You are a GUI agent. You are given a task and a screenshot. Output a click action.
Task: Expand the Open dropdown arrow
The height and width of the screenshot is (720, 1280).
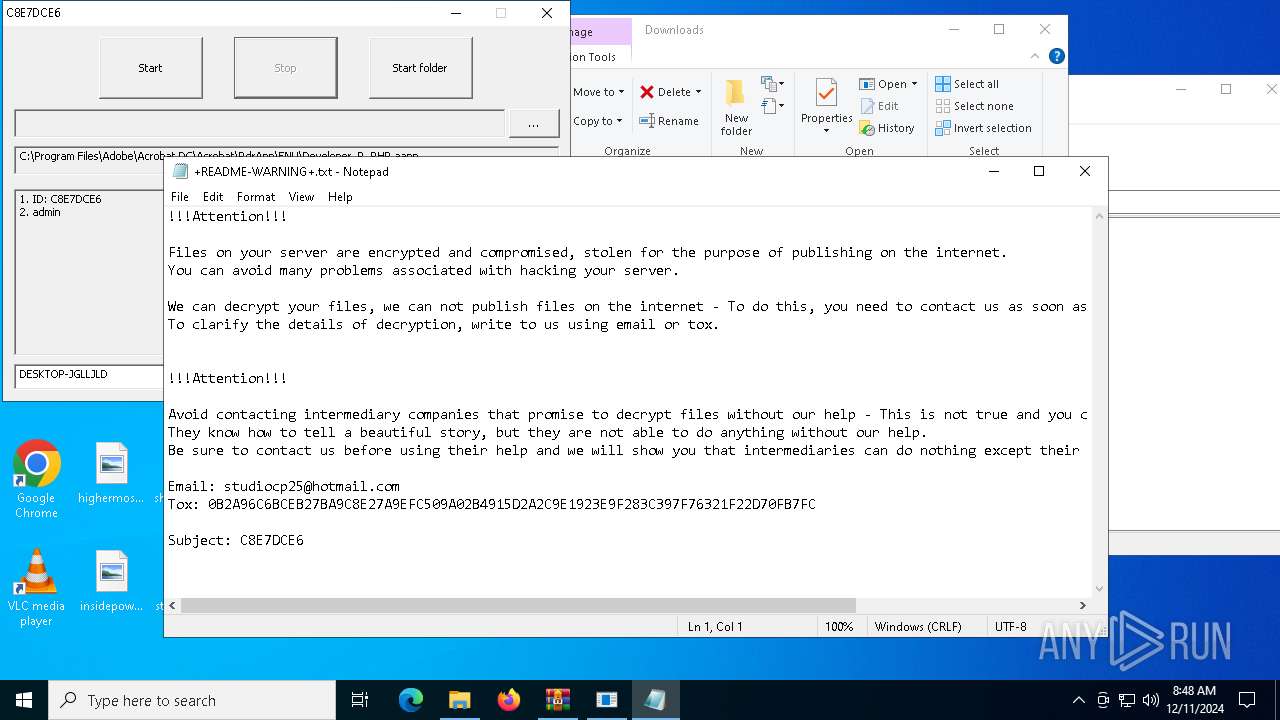(x=914, y=84)
